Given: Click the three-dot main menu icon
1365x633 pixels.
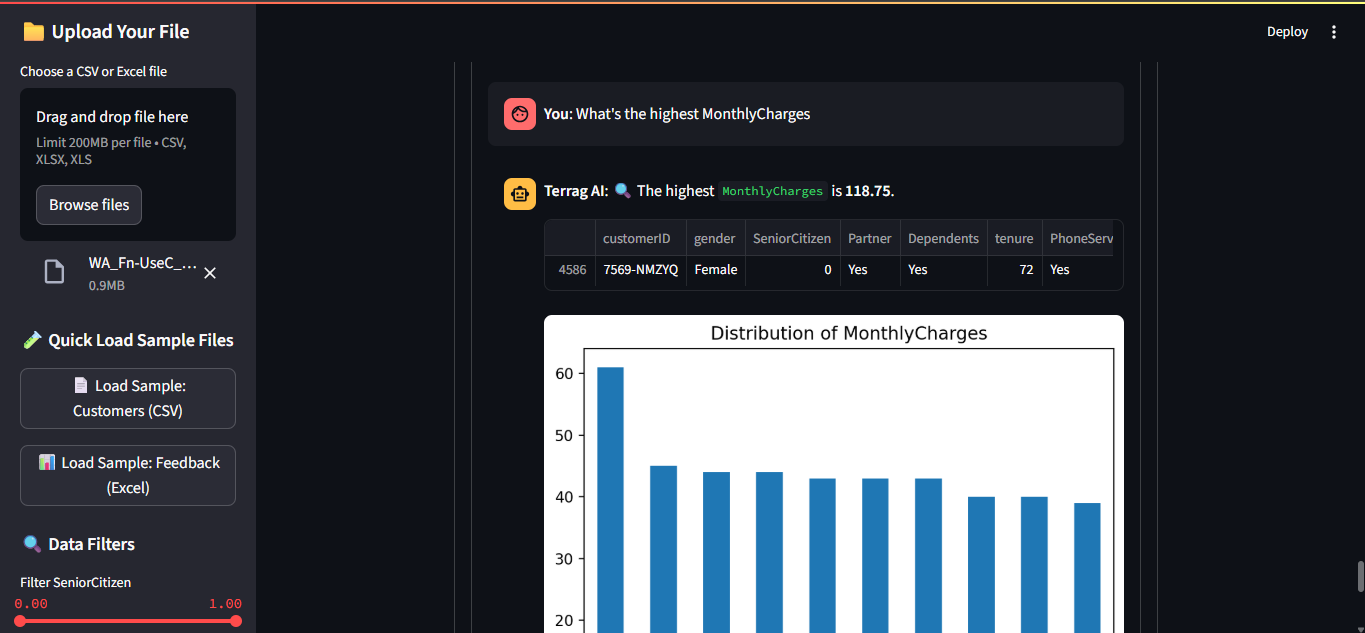Looking at the screenshot, I should 1333,32.
